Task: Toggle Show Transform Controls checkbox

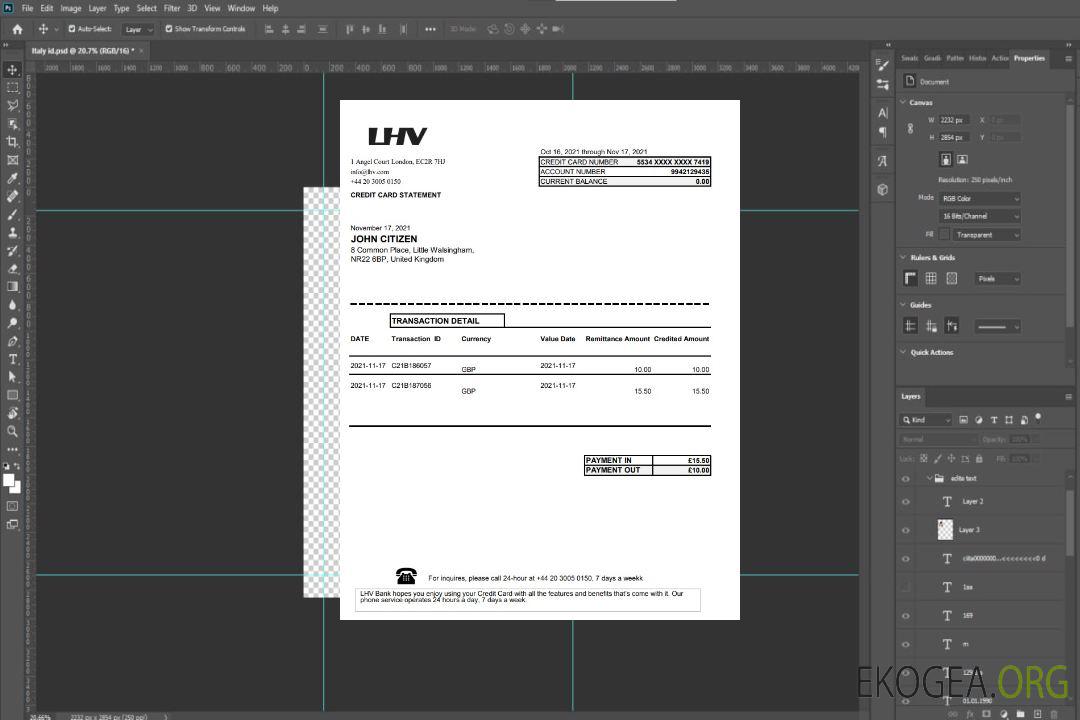Action: coord(169,29)
